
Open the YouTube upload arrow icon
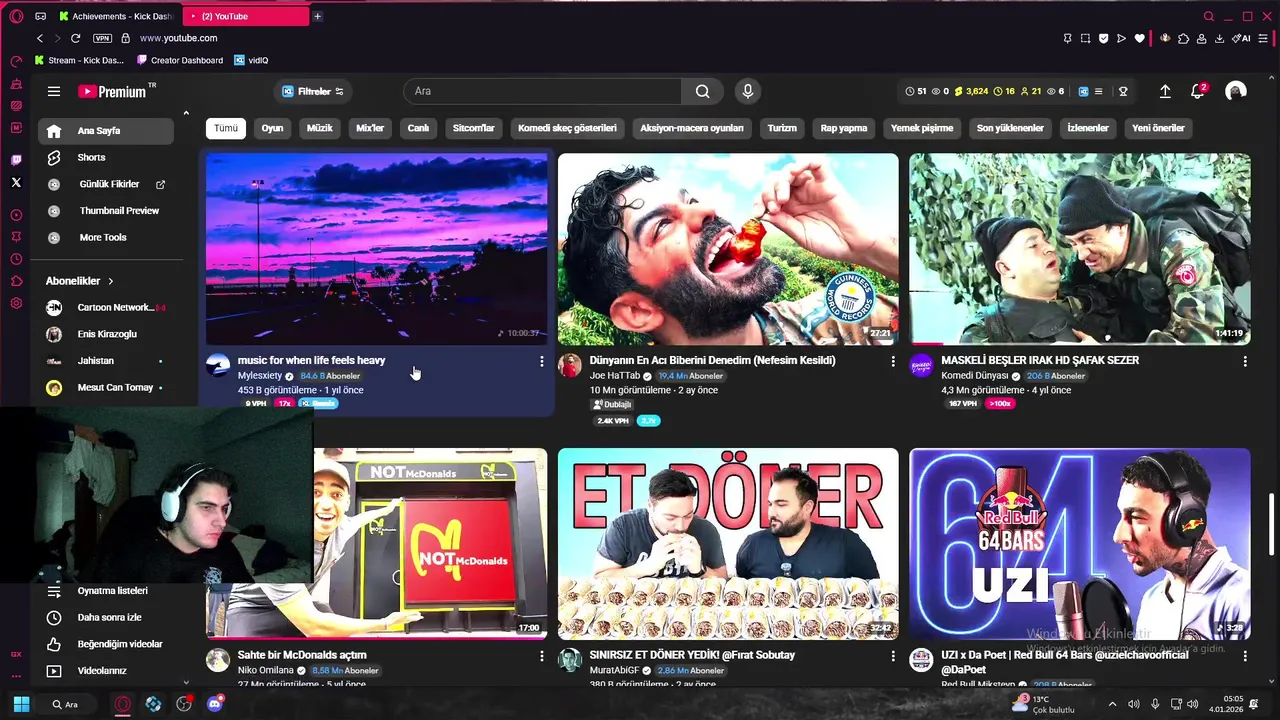pos(1165,91)
